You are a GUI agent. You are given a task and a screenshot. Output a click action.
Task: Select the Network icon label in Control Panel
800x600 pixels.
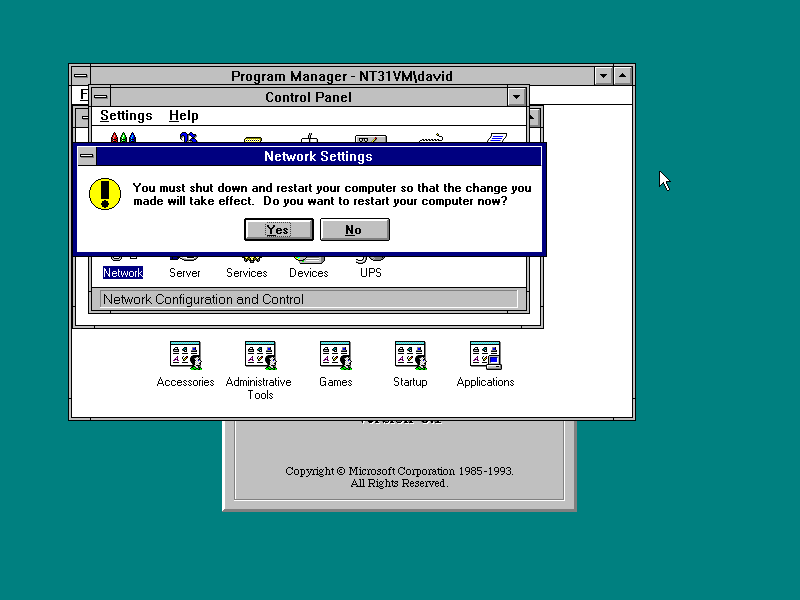[123, 273]
